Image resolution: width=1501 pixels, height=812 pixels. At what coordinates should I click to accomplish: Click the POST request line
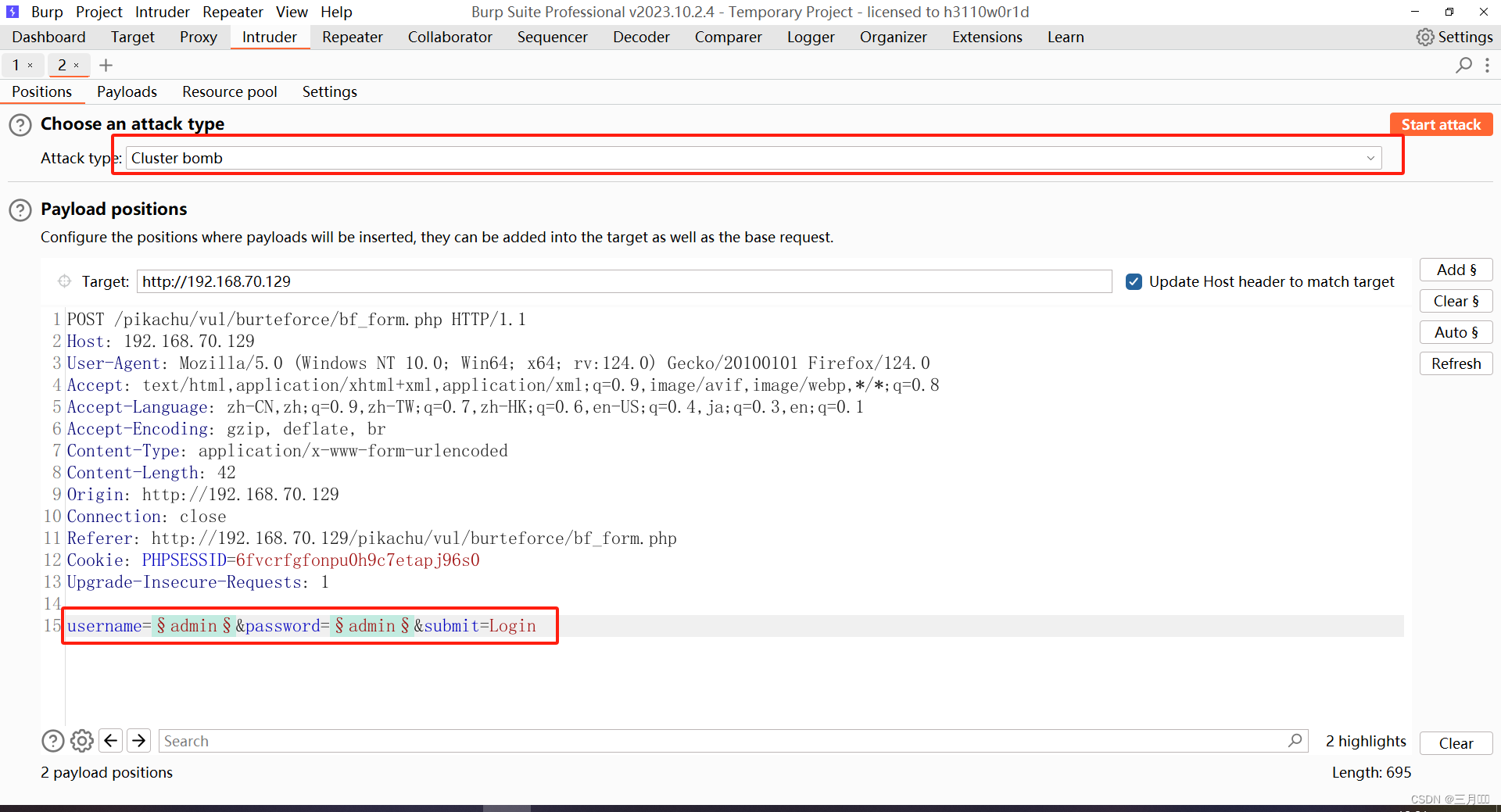296,320
